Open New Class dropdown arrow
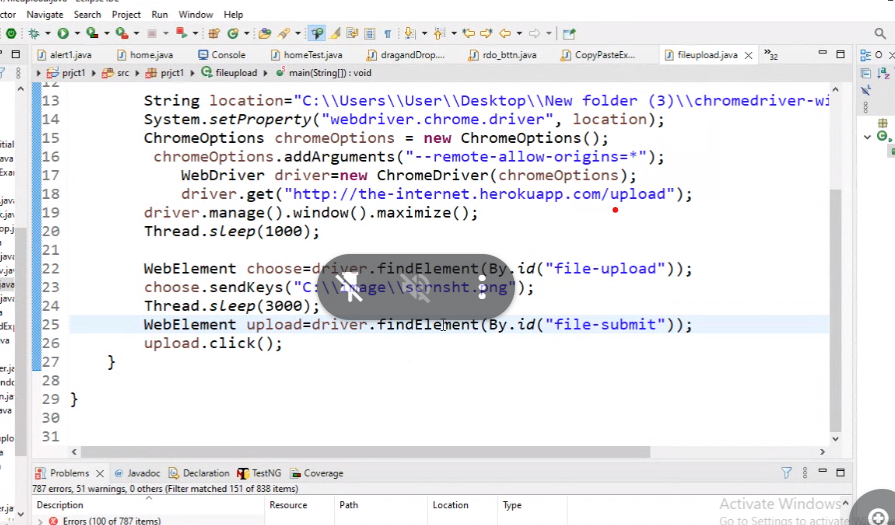Image resolution: width=895 pixels, height=525 pixels. 246,34
